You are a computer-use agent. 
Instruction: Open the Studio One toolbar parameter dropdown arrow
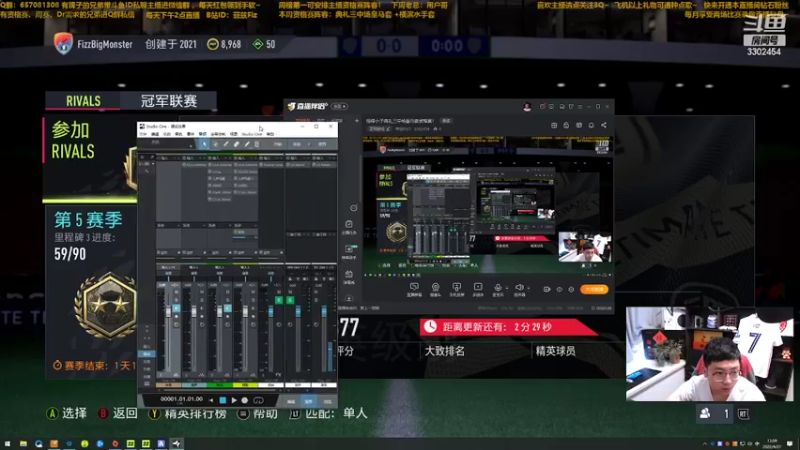tap(191, 146)
